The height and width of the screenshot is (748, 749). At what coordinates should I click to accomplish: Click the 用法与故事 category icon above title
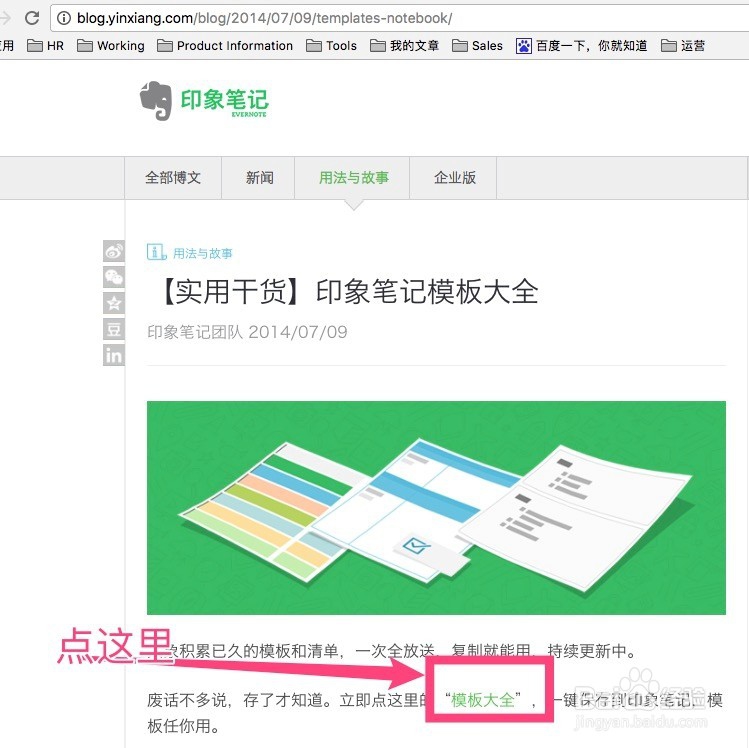point(156,252)
